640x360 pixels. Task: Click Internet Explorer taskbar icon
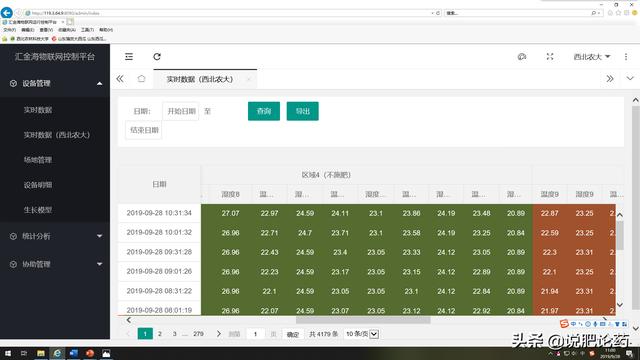point(57,353)
